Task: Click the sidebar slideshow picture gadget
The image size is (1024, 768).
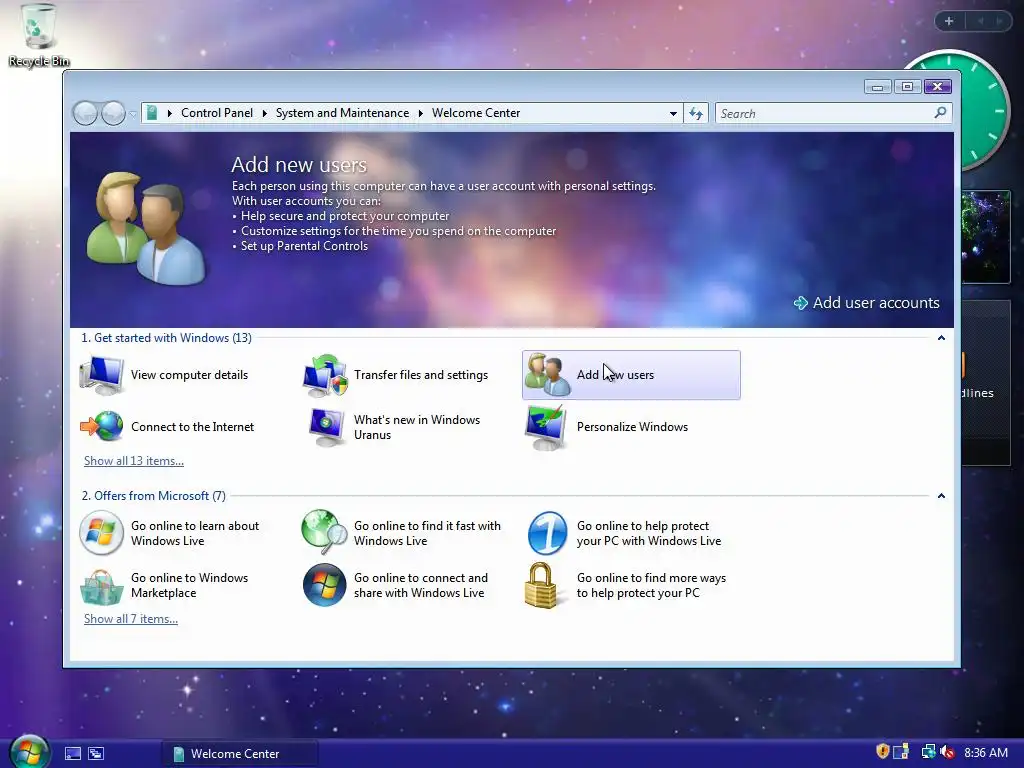Action: (x=985, y=236)
